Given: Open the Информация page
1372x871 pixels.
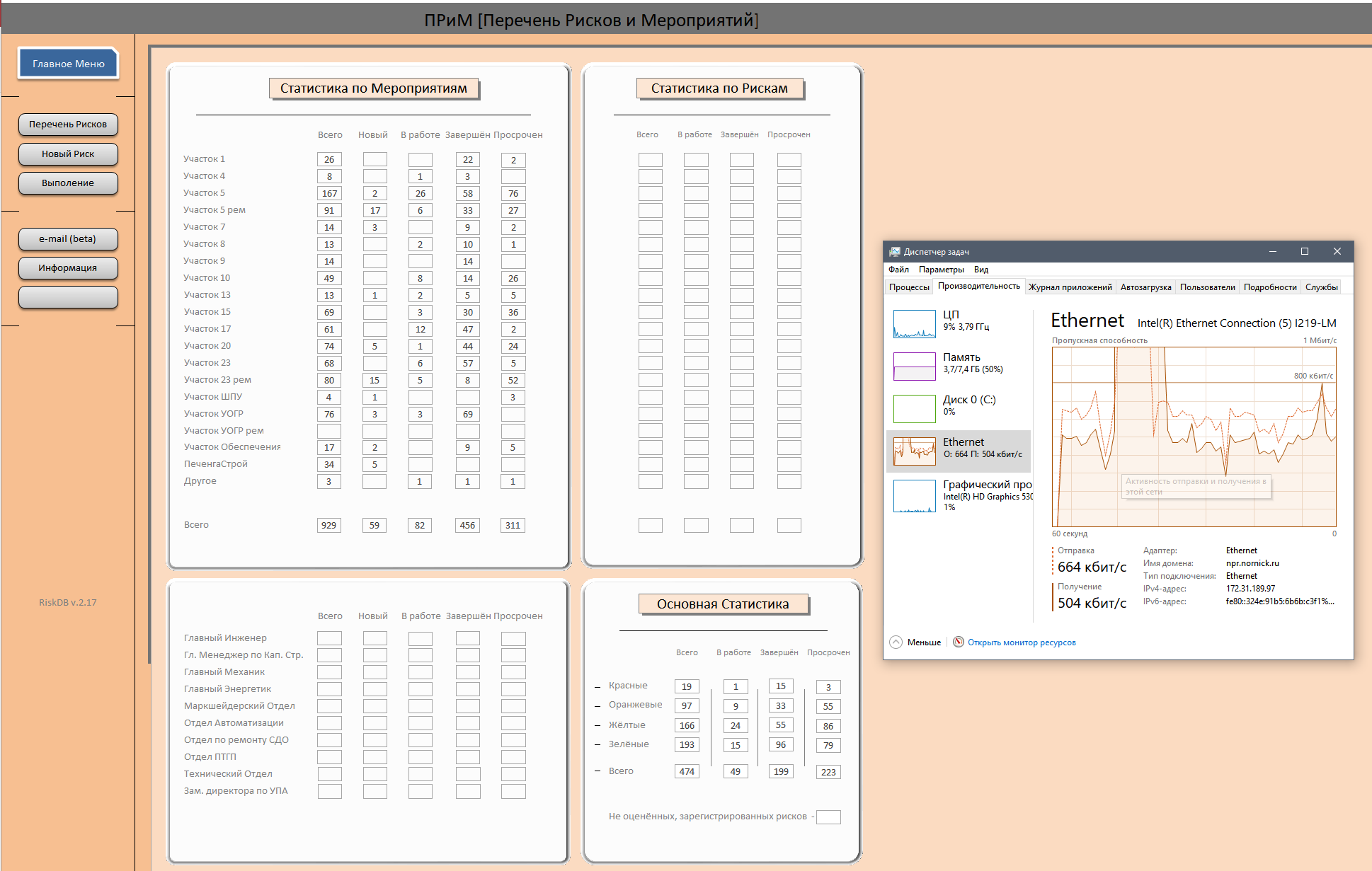Looking at the screenshot, I should click(x=68, y=268).
